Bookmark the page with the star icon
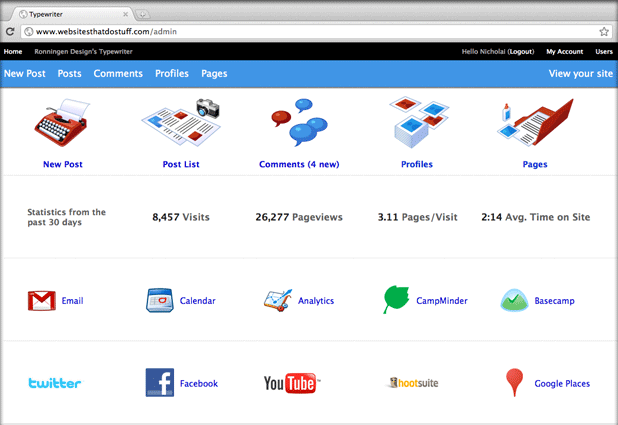This screenshot has width=618, height=425. tap(604, 32)
